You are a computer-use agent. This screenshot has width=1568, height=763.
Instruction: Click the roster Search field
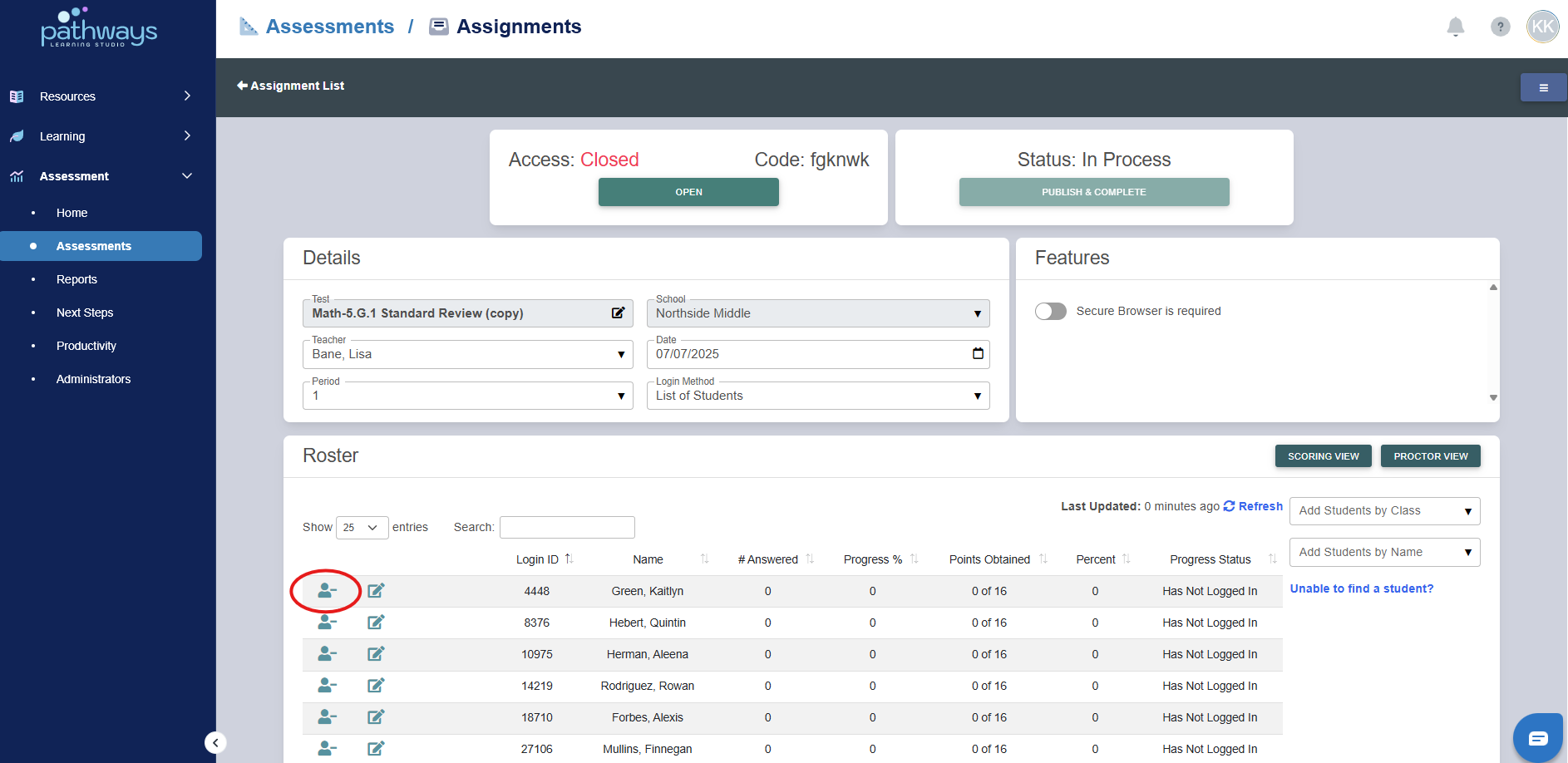click(567, 527)
